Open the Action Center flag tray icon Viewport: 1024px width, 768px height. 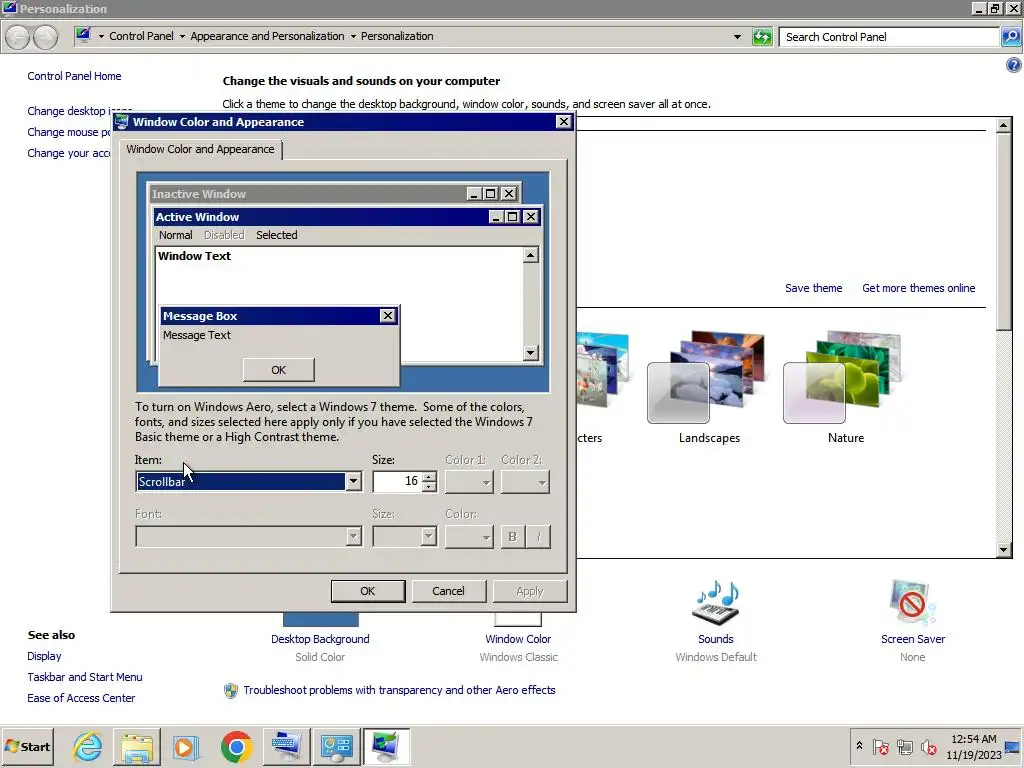click(880, 746)
